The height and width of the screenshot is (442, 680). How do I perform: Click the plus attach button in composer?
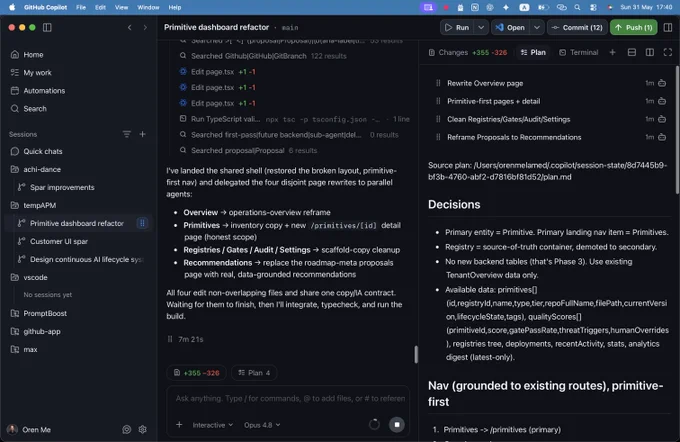point(179,425)
